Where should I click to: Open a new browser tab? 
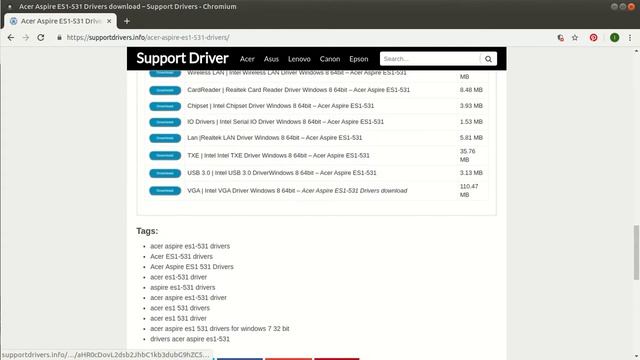[127, 21]
